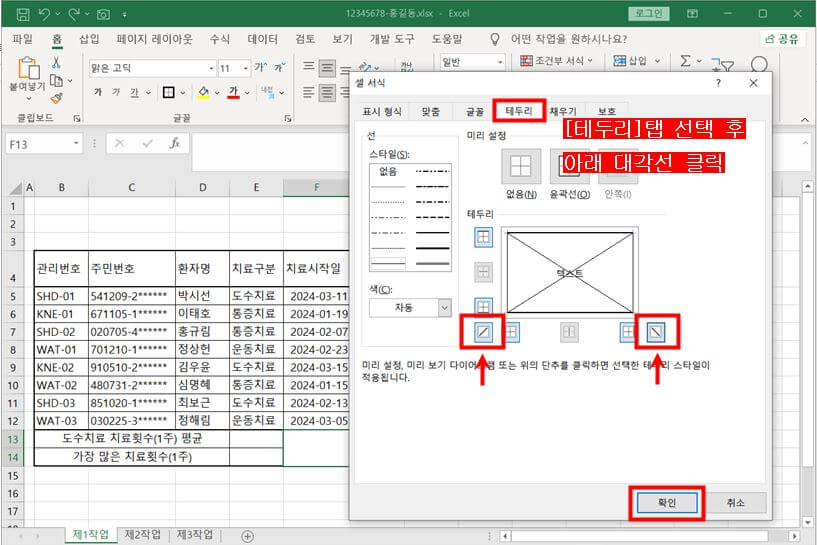Click the camera icon in quick access toolbar
The height and width of the screenshot is (545, 817).
(x=103, y=15)
